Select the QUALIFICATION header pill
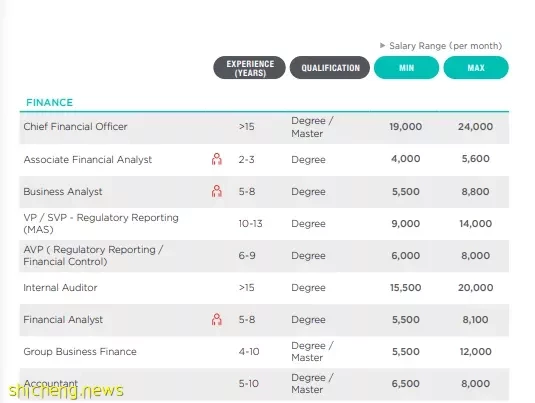The image size is (535, 403). point(330,68)
